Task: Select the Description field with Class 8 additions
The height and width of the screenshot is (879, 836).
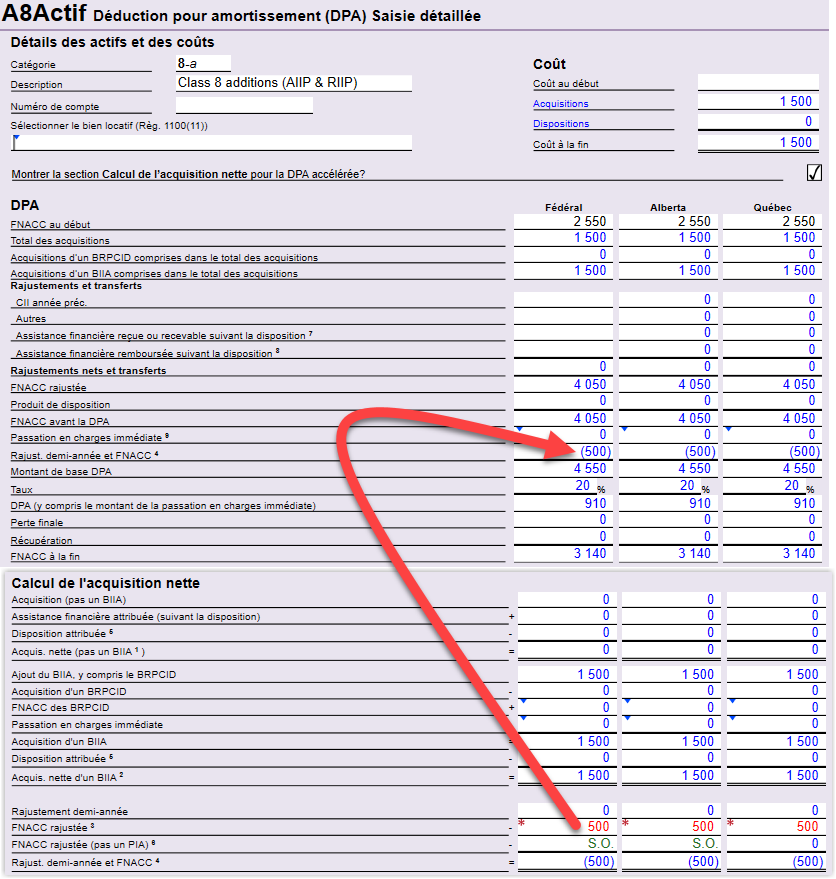Action: click(x=293, y=83)
